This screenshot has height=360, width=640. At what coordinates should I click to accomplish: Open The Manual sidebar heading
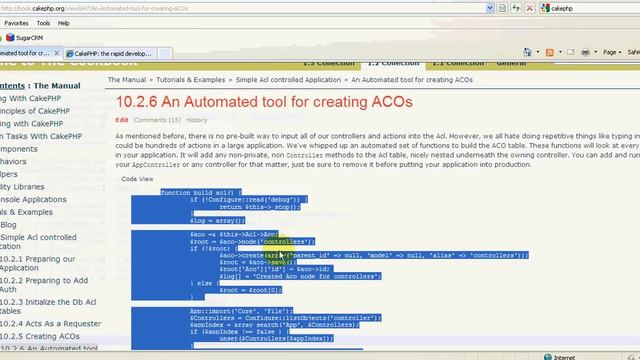(57, 86)
